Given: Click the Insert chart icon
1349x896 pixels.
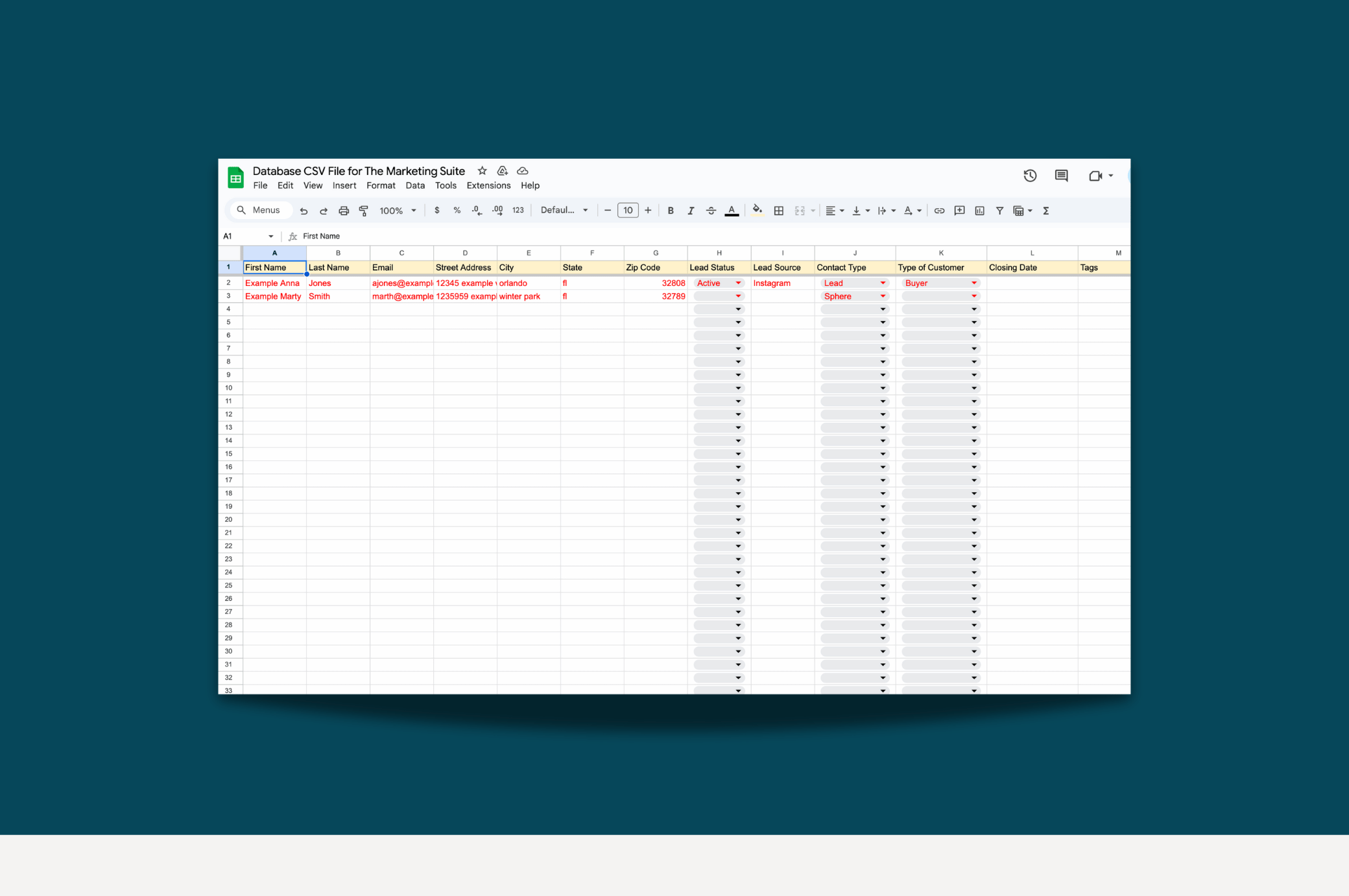Looking at the screenshot, I should tap(979, 211).
